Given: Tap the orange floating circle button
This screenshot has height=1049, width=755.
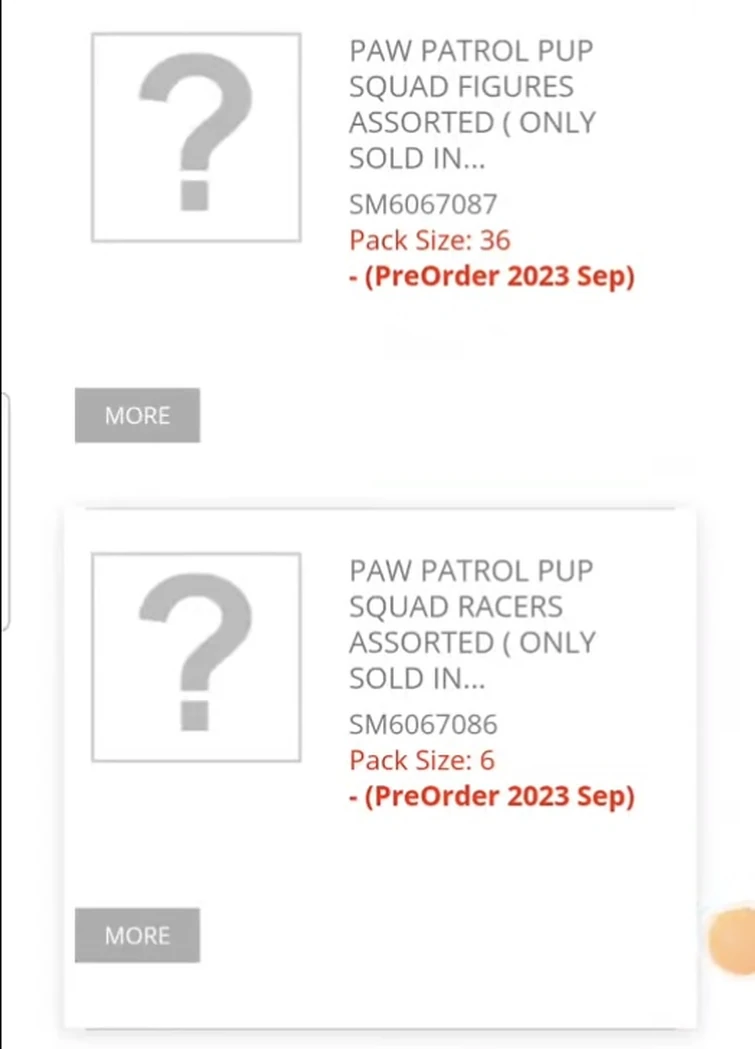Looking at the screenshot, I should (733, 940).
